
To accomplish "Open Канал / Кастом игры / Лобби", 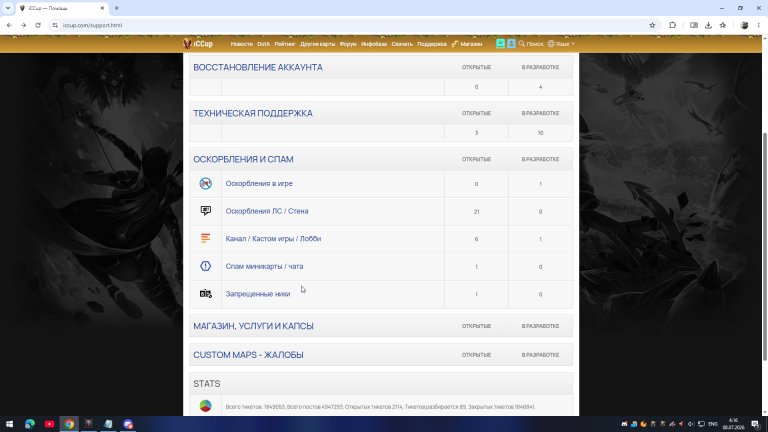I will [273, 239].
